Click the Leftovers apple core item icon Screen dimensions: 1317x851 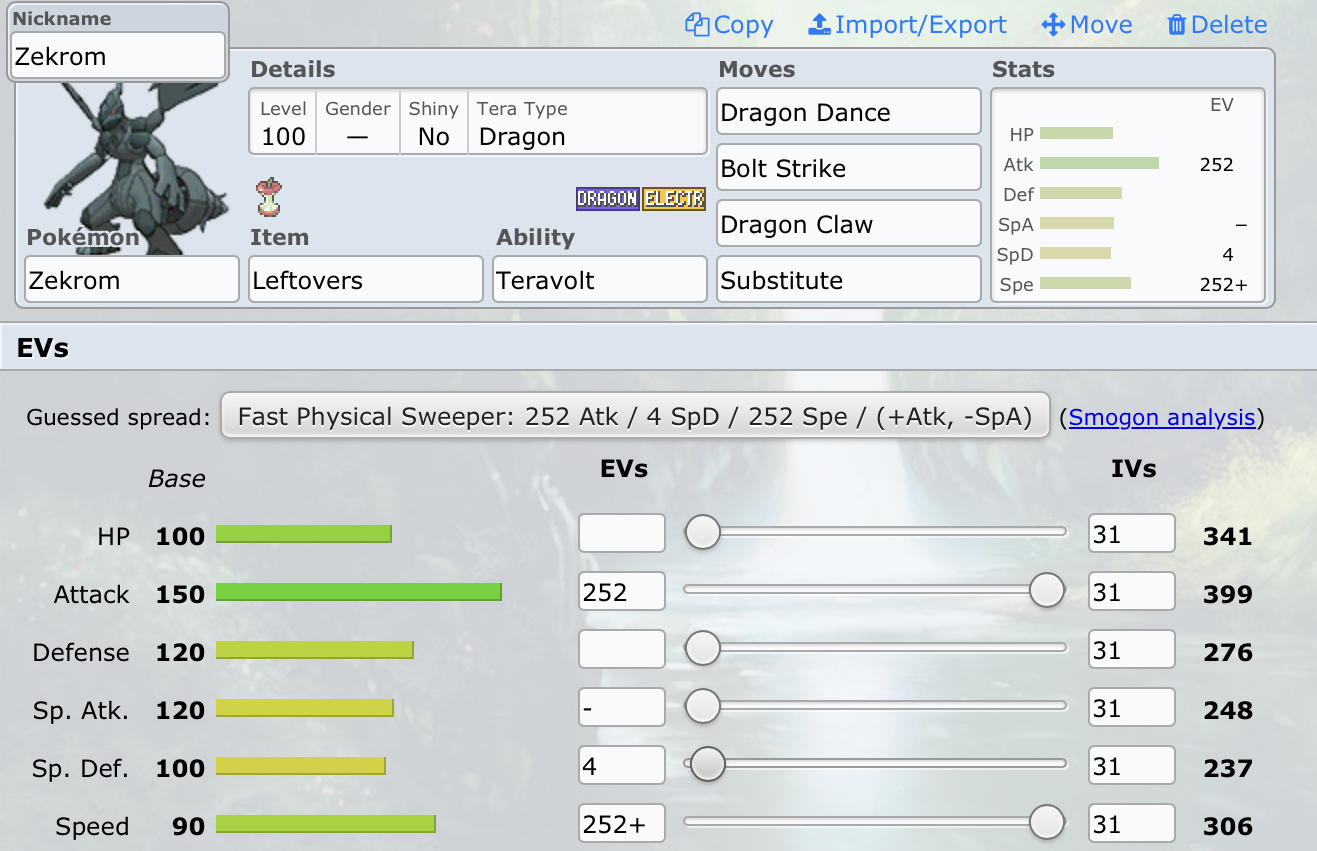point(269,198)
